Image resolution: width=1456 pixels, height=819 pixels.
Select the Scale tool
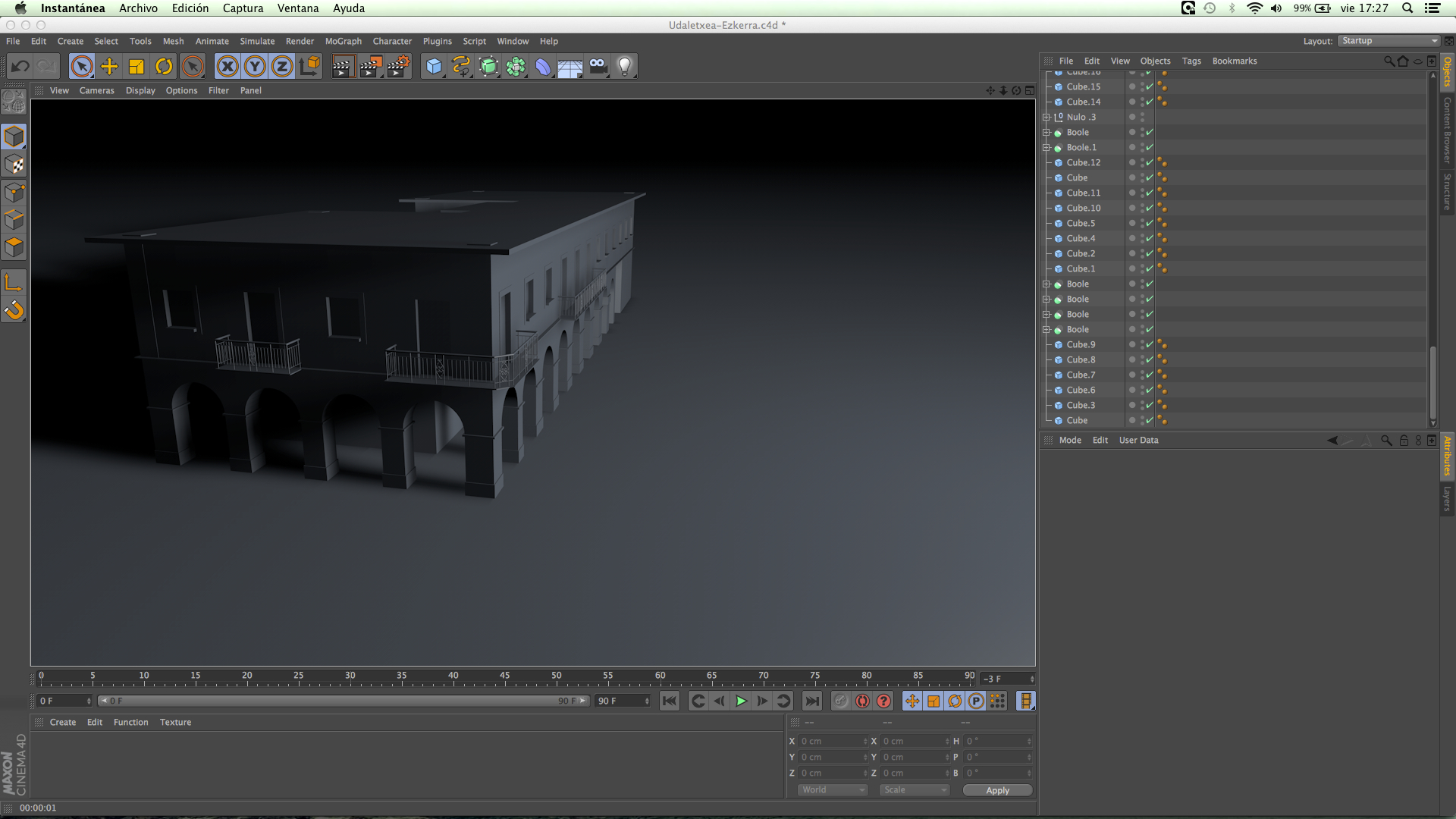136,67
